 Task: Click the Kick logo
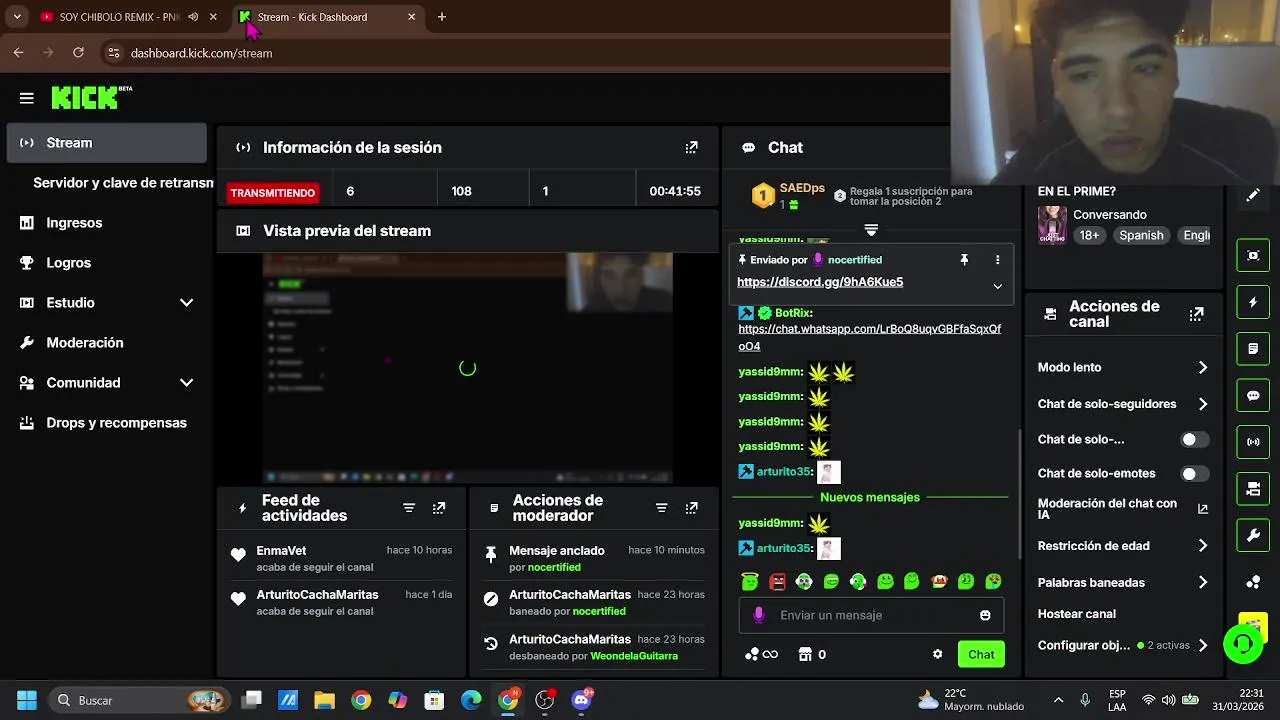(91, 97)
